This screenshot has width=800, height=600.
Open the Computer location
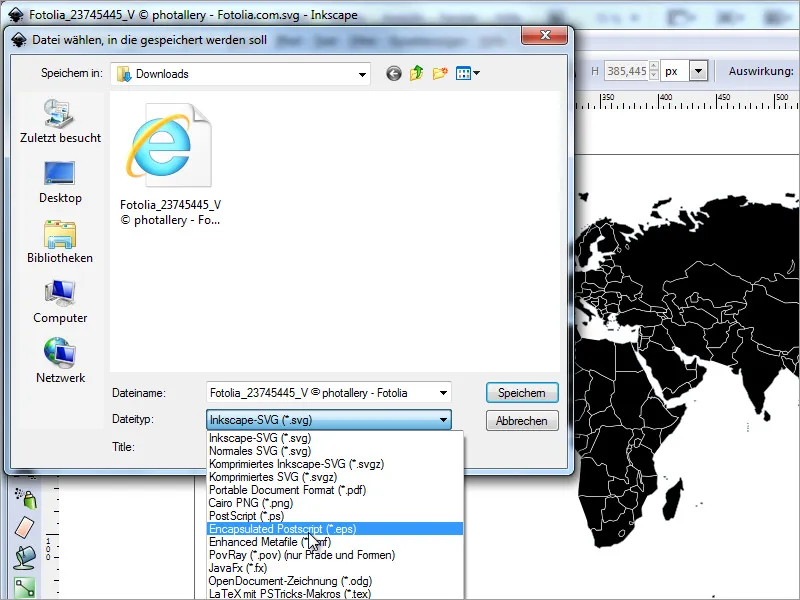pos(60,302)
